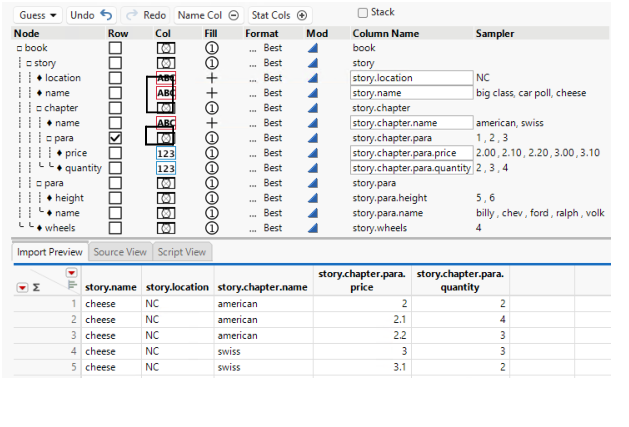The image size is (629, 427).
Task: Check the Row box for price
Action: click(115, 153)
